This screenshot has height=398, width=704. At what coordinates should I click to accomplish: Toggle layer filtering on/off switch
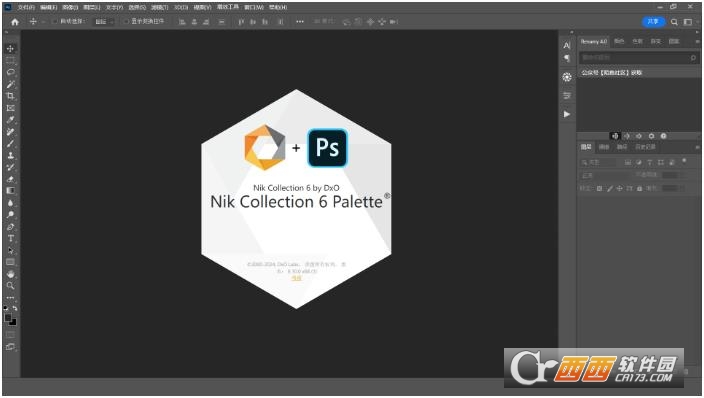pos(684,160)
